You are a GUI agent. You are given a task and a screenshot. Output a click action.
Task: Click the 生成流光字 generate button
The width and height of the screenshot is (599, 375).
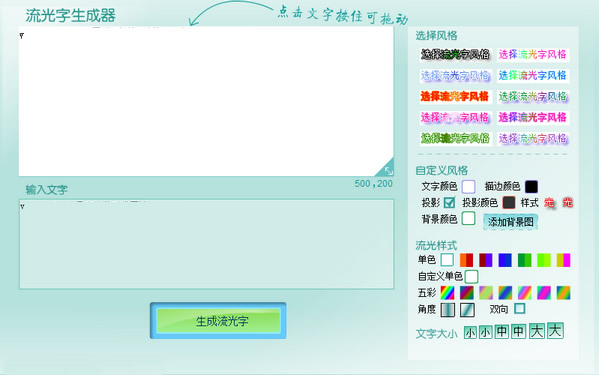218,321
